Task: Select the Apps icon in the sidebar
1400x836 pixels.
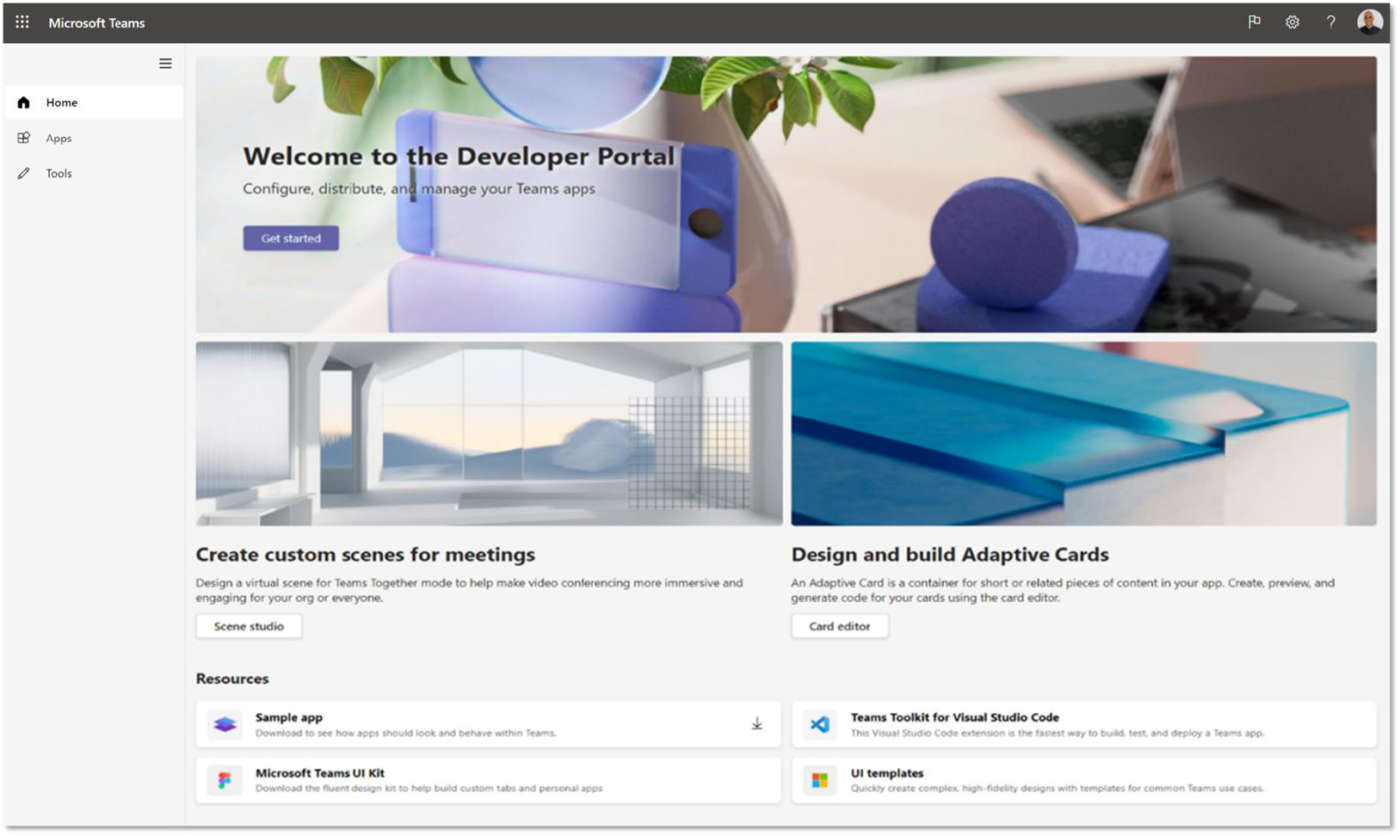Action: pos(23,137)
